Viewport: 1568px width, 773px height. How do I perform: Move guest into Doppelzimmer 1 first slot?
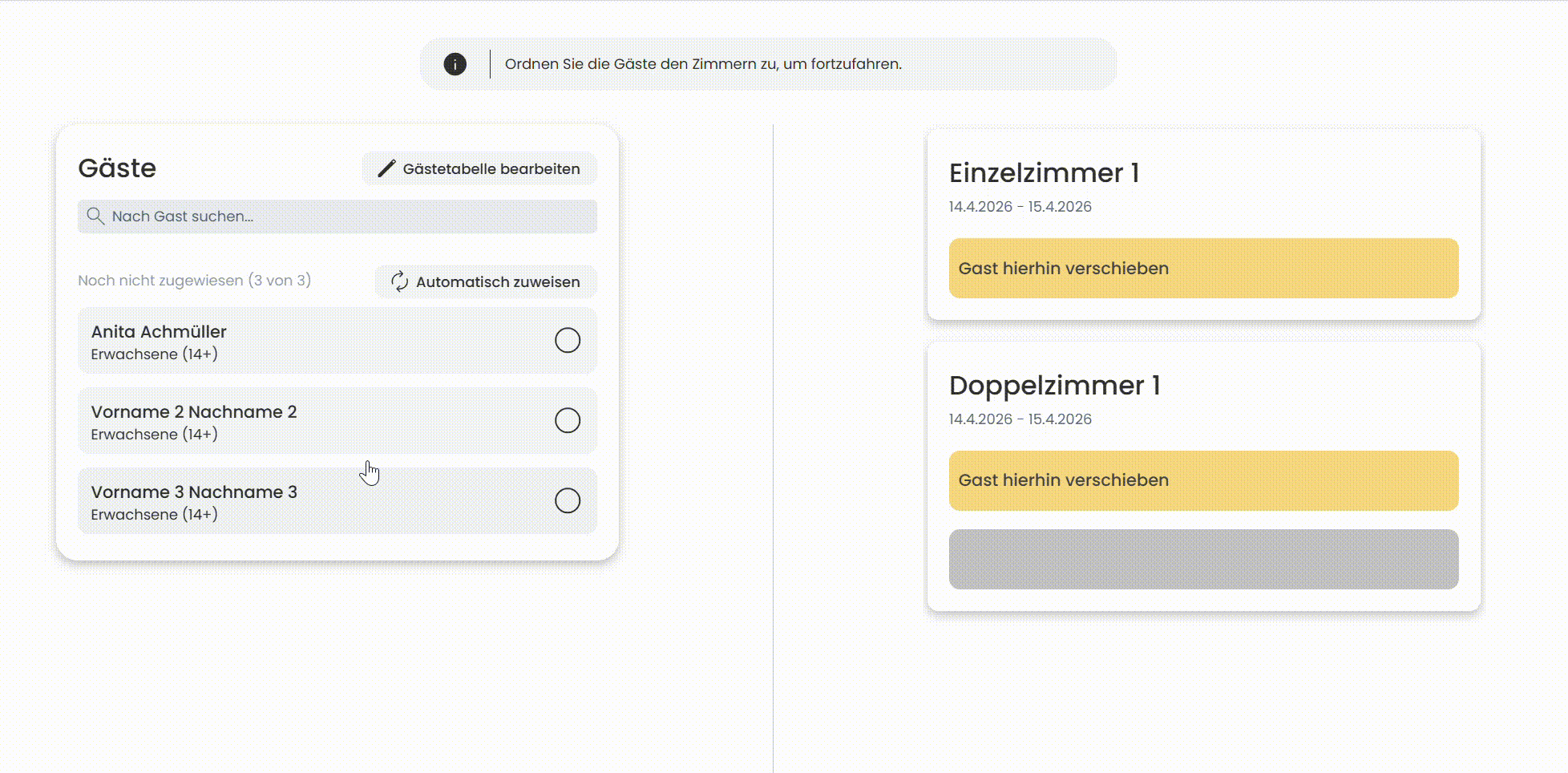pos(1203,480)
